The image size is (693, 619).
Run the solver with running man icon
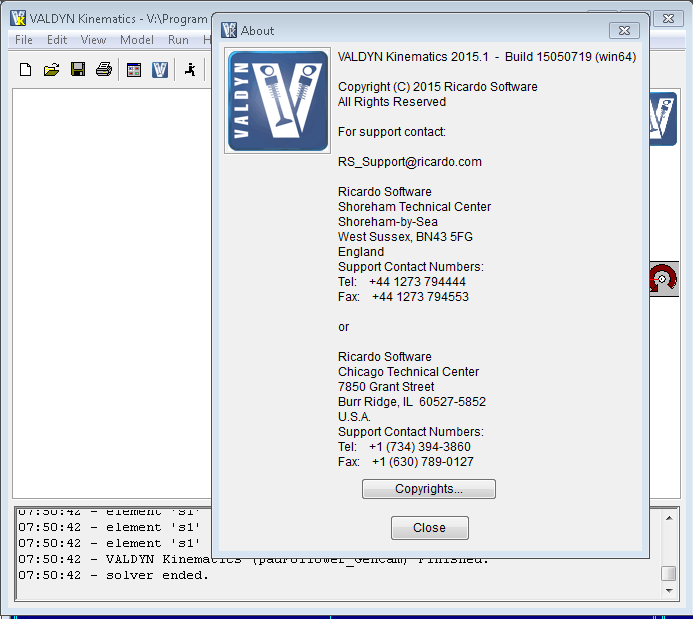pyautogui.click(x=190, y=69)
